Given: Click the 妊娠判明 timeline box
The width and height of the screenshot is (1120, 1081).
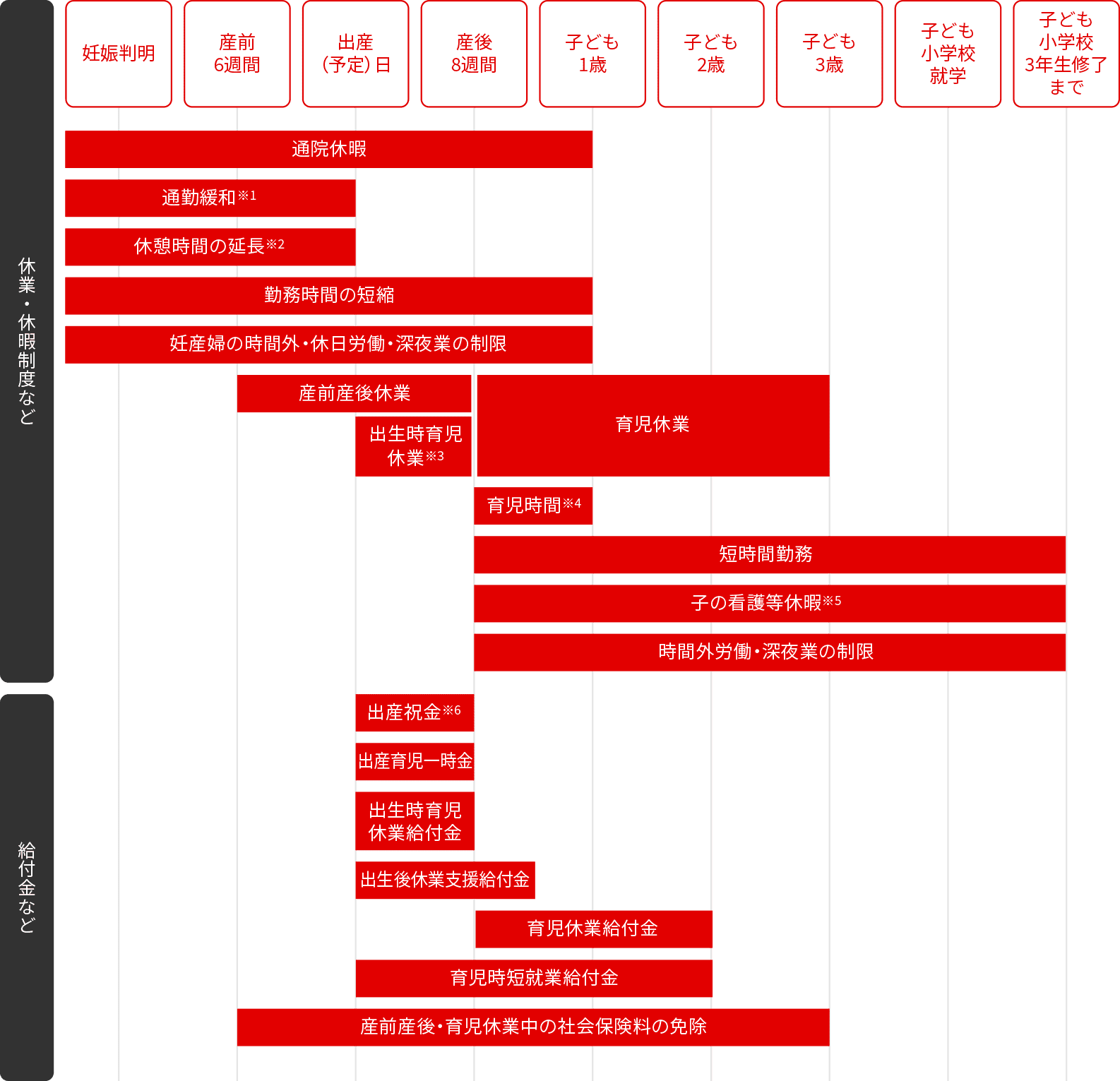Looking at the screenshot, I should [119, 54].
